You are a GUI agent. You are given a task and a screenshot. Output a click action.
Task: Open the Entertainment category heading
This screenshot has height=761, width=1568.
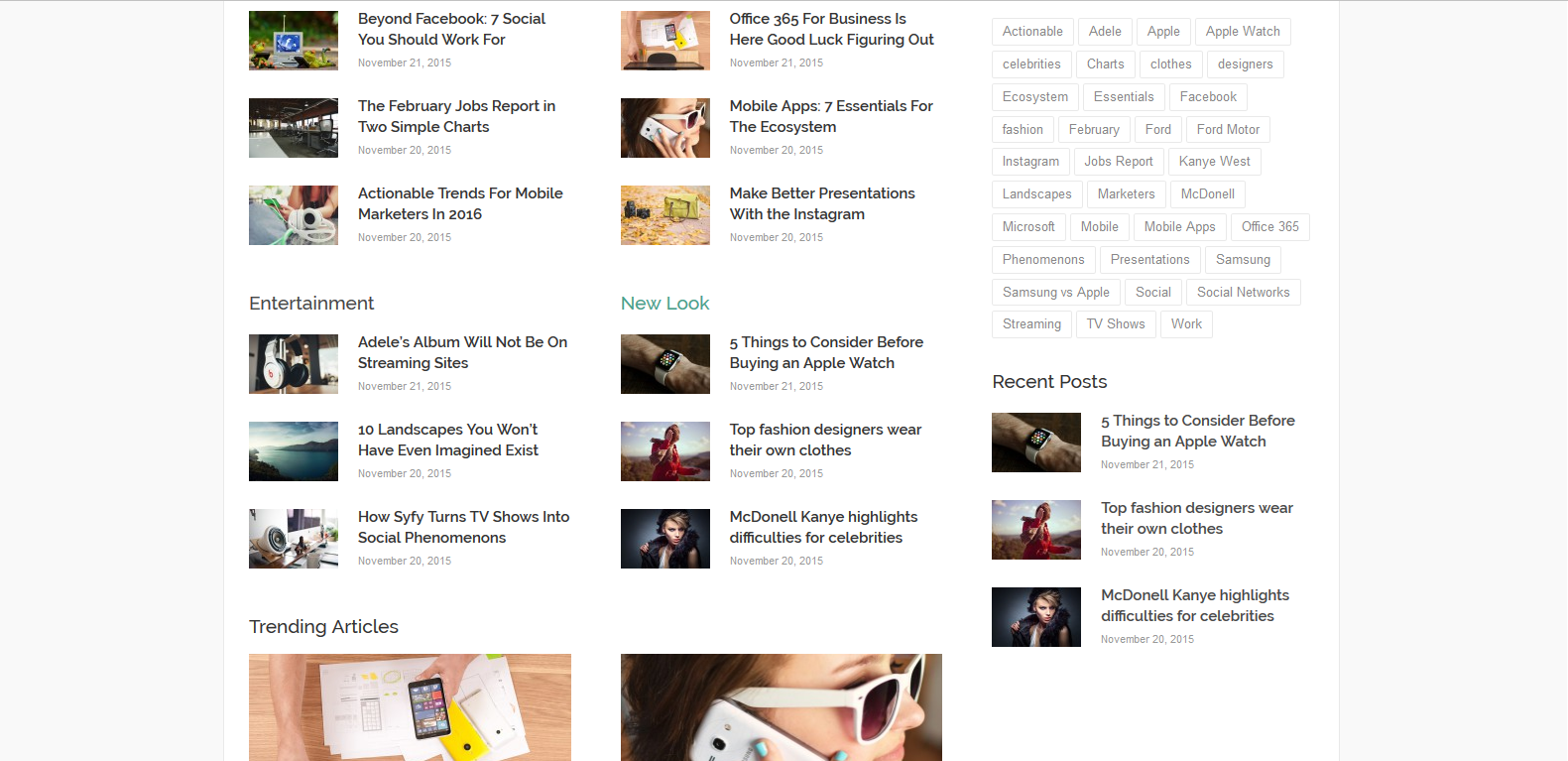click(311, 304)
